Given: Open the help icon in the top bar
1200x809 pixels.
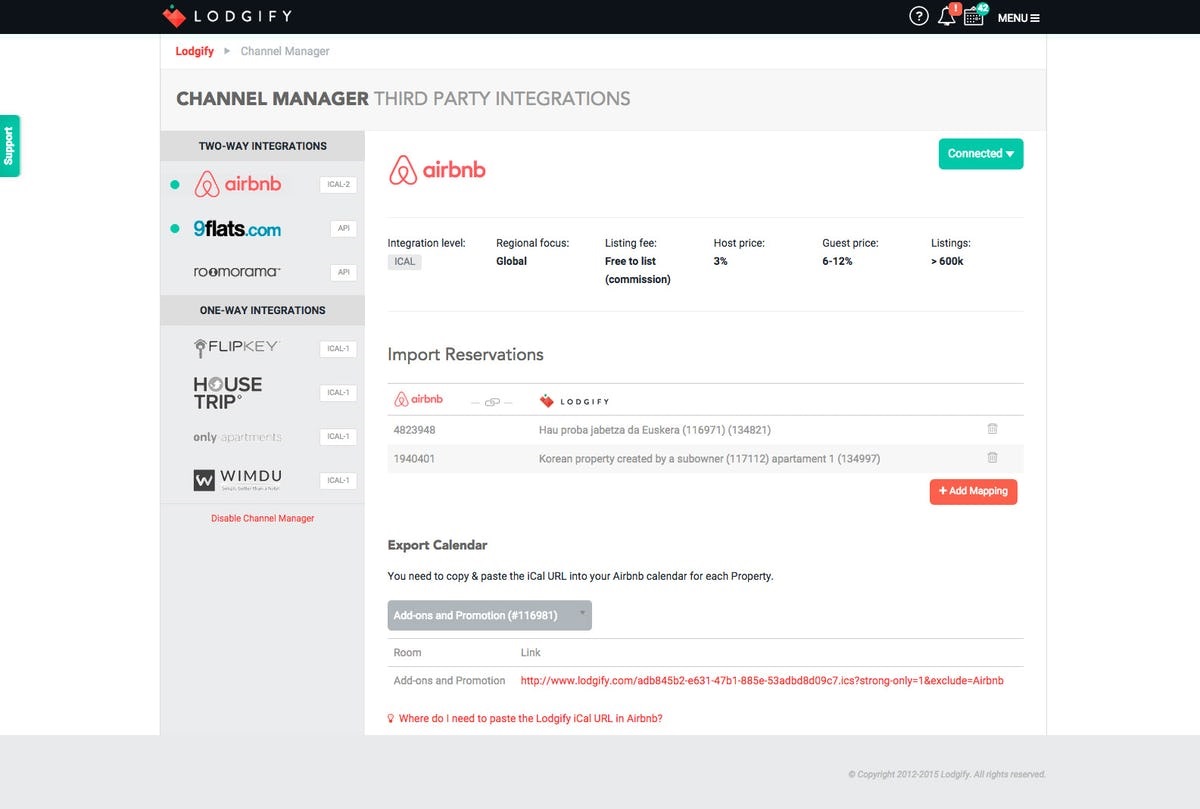Looking at the screenshot, I should point(918,16).
